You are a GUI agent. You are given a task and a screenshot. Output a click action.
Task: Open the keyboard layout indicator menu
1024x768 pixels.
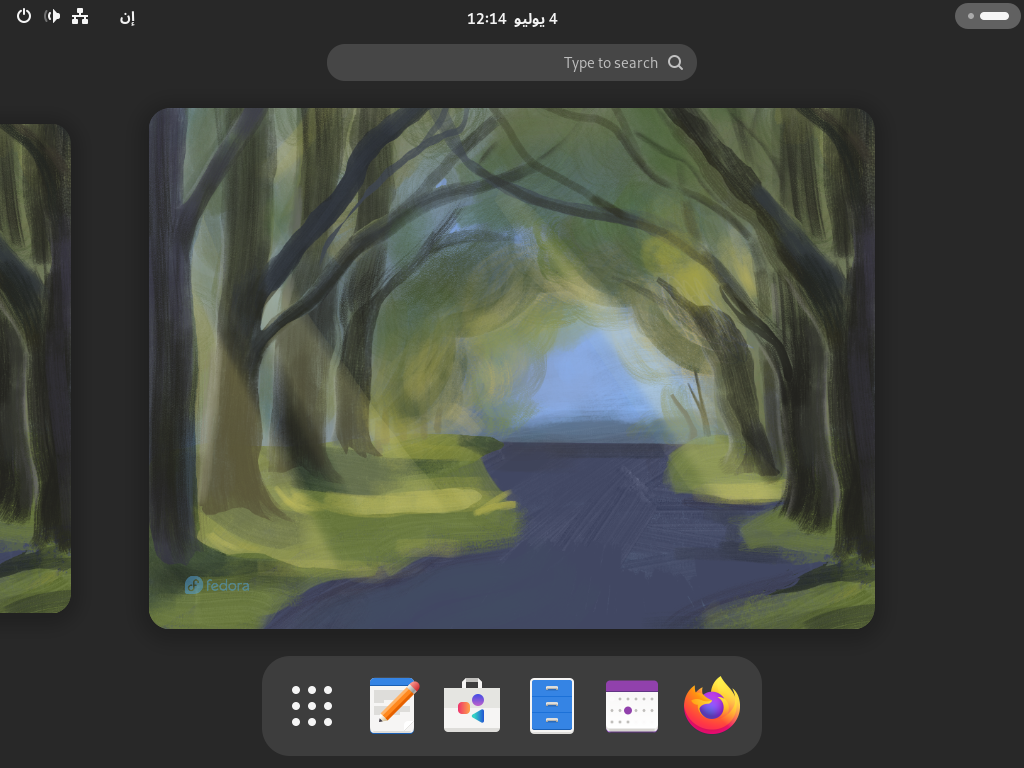pos(127,18)
